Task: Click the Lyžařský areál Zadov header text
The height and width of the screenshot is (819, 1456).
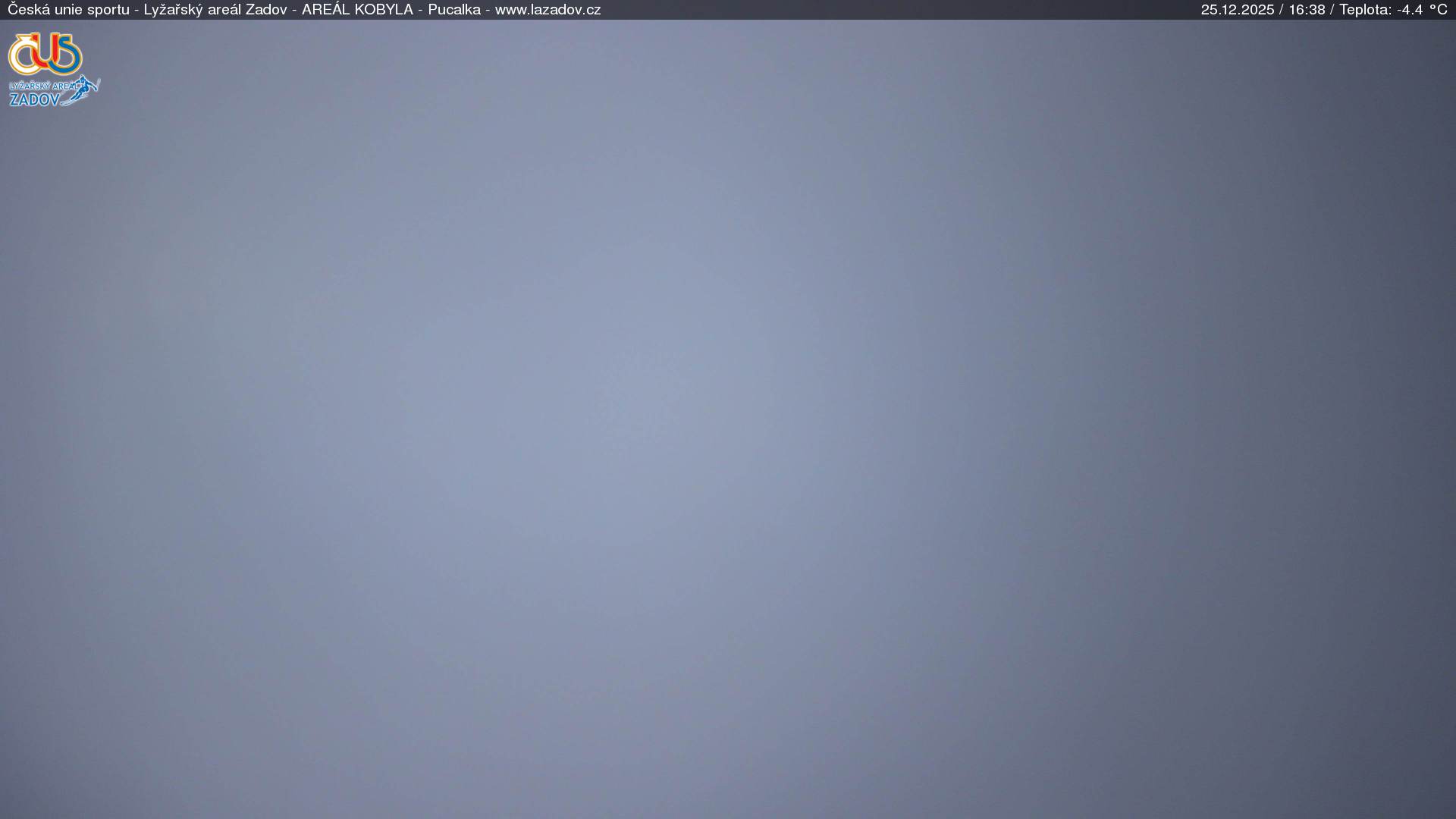Action: [215, 10]
